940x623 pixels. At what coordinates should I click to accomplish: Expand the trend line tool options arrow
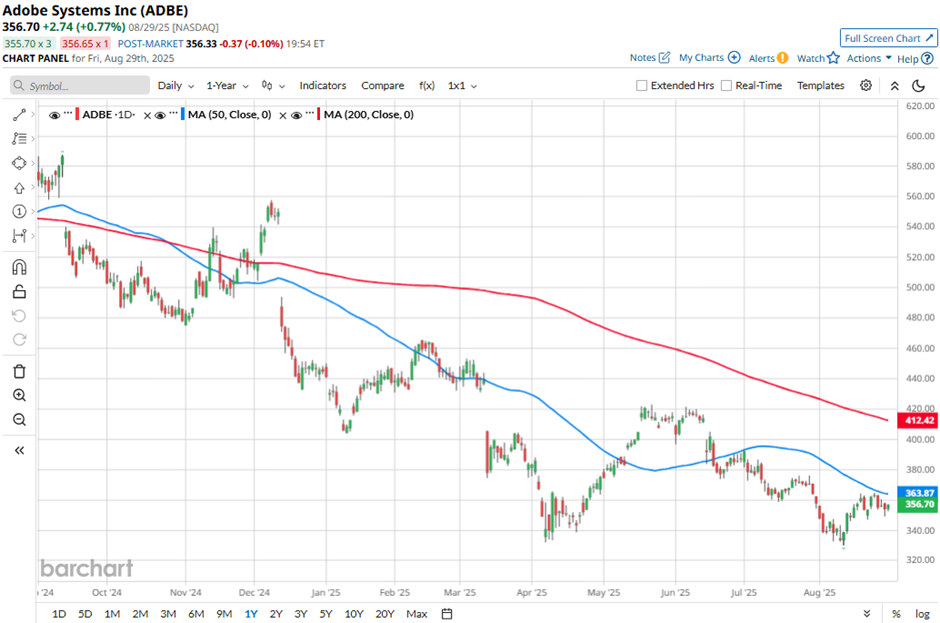[32, 115]
